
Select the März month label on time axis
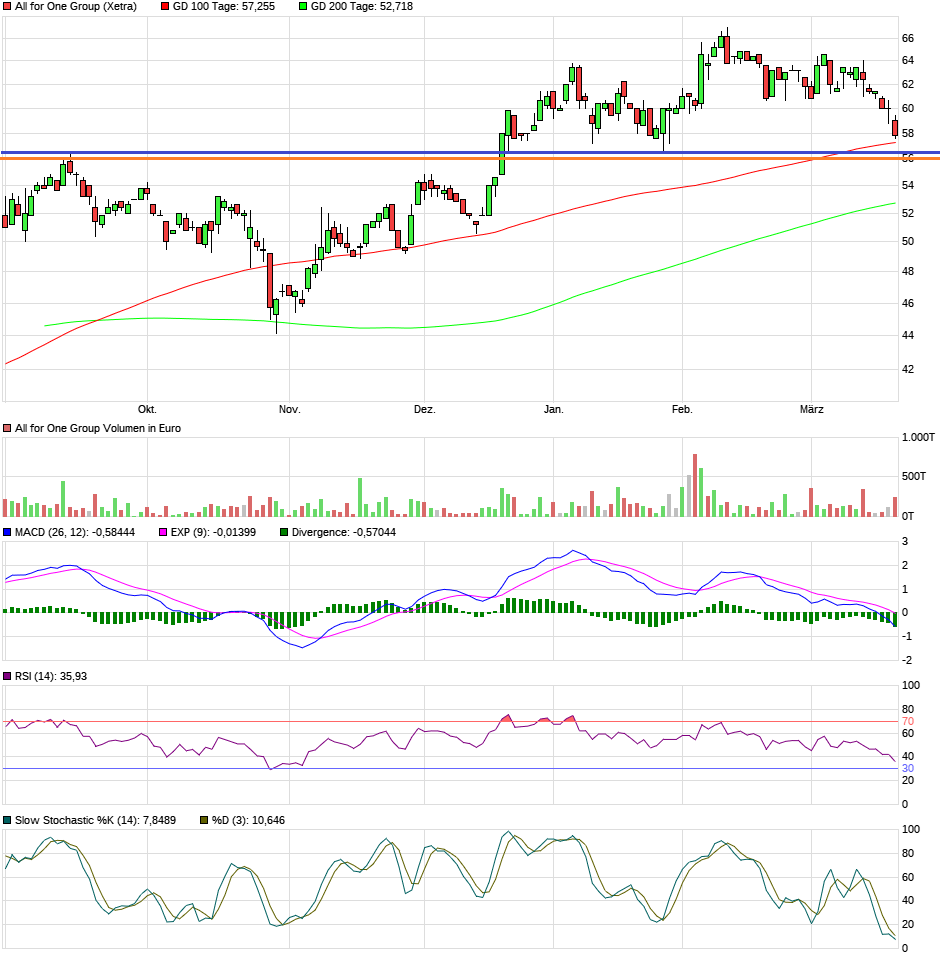click(811, 409)
